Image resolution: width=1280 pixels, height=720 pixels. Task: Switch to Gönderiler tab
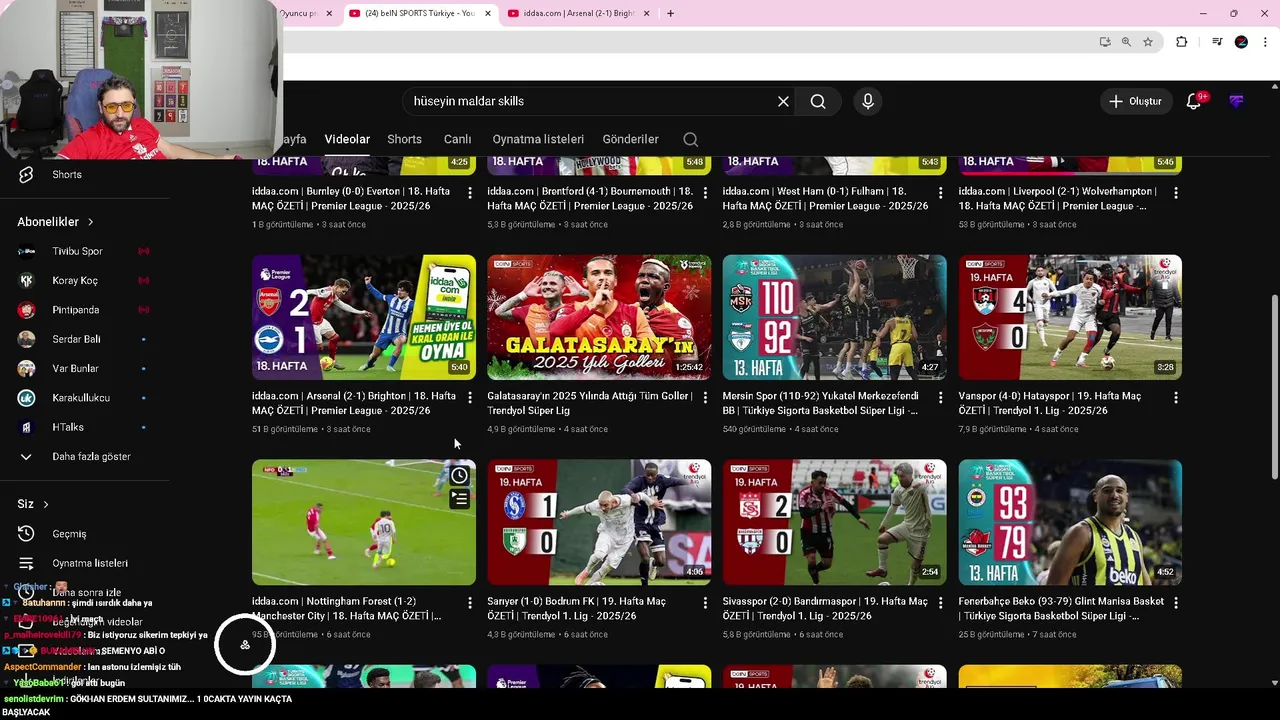tap(630, 139)
